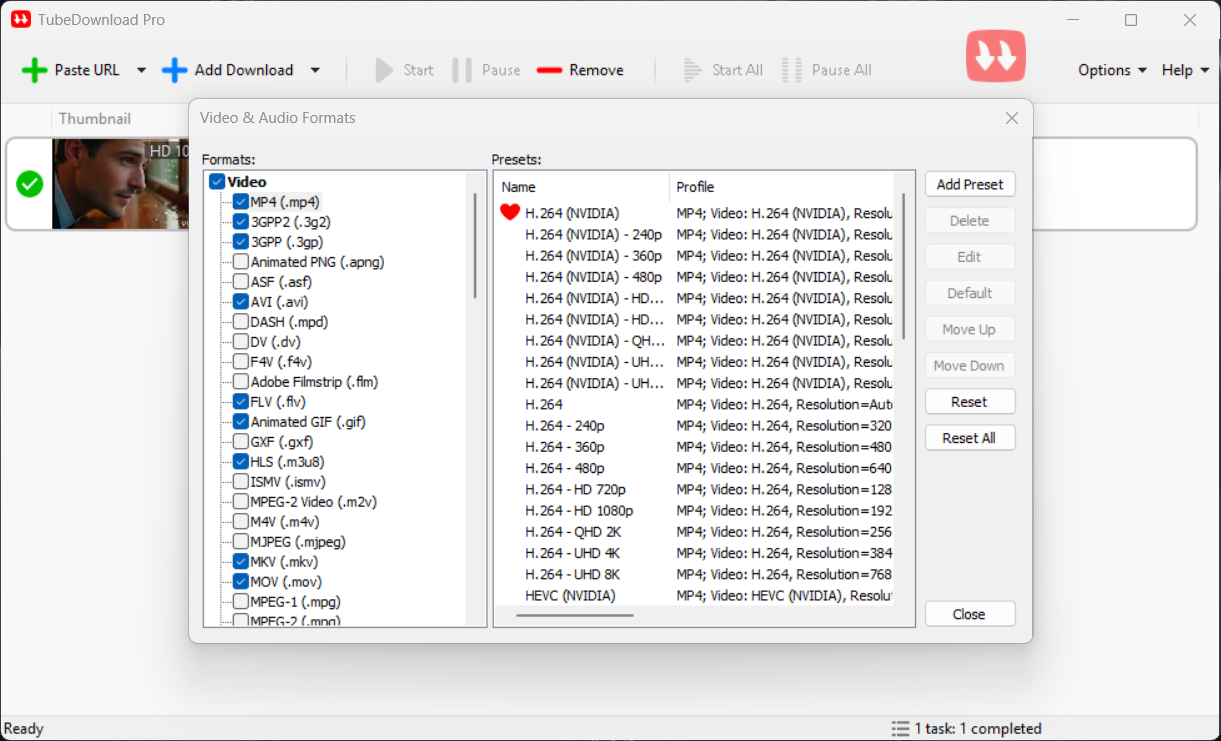1221x741 pixels.
Task: Uncheck the 3GPP2 (.3g2) checkbox
Action: point(241,222)
